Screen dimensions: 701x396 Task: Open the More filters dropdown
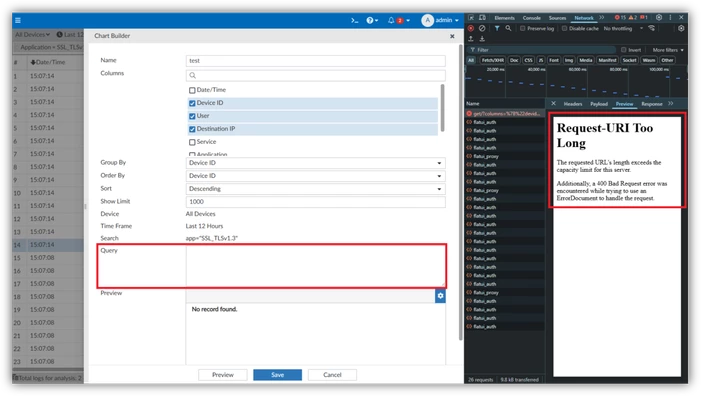coord(668,50)
